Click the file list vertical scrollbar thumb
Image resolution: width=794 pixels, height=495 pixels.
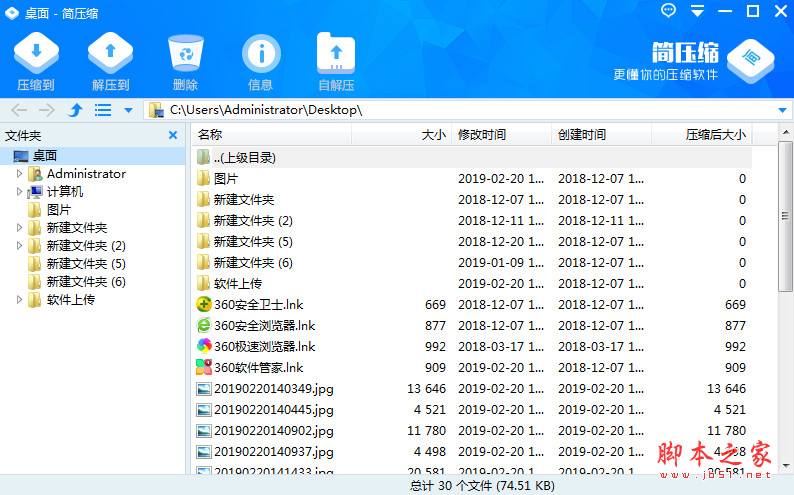pos(785,216)
